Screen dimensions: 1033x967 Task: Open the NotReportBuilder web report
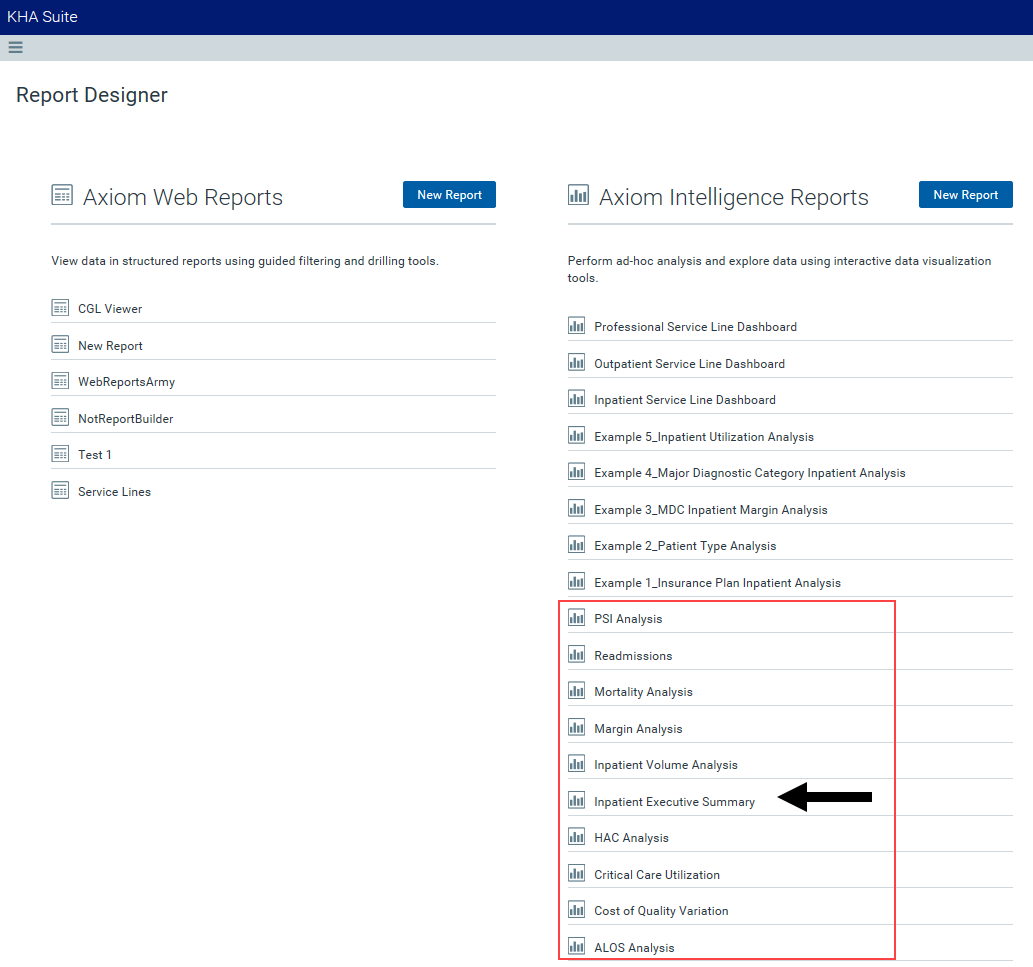(125, 419)
